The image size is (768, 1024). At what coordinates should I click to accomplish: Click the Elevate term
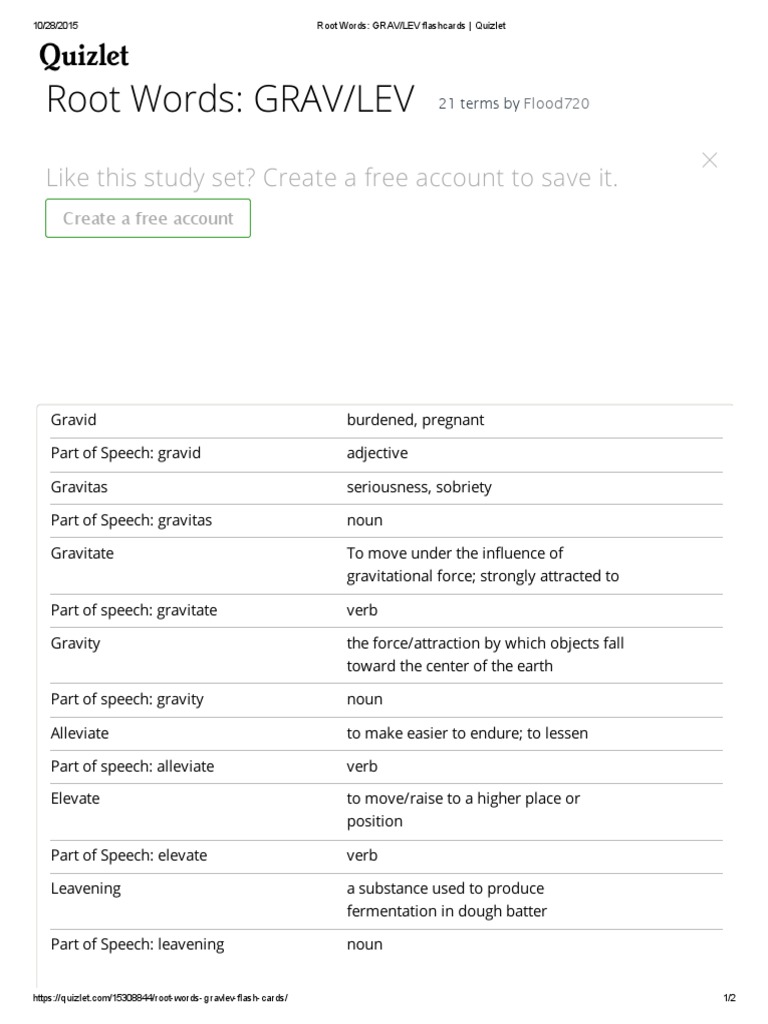coord(75,798)
